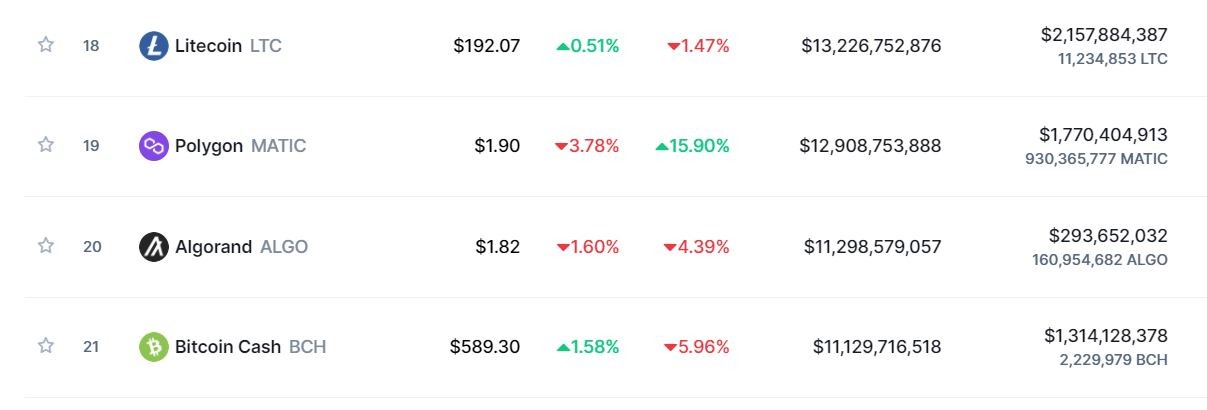Star Polygon to add to watchlist
1207x410 pixels.
[45, 145]
